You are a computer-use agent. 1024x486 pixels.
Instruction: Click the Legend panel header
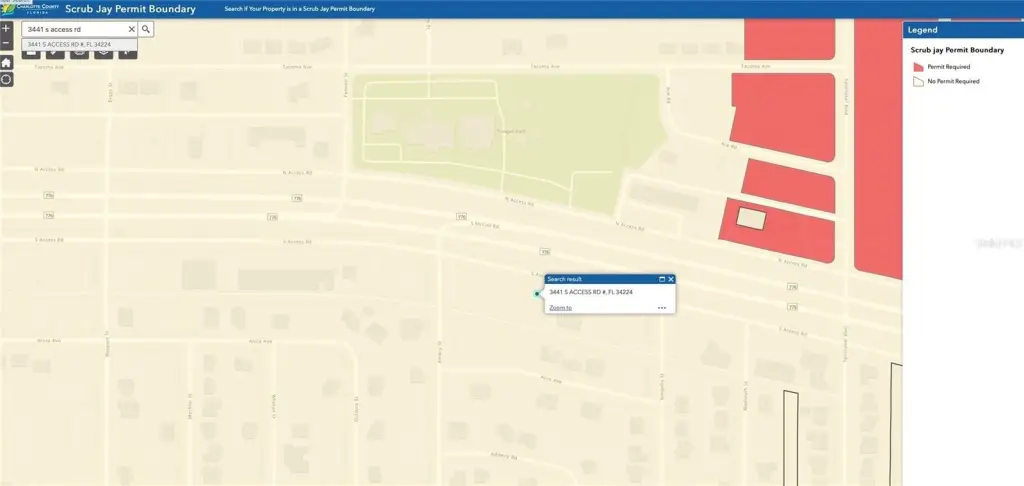[x=962, y=30]
